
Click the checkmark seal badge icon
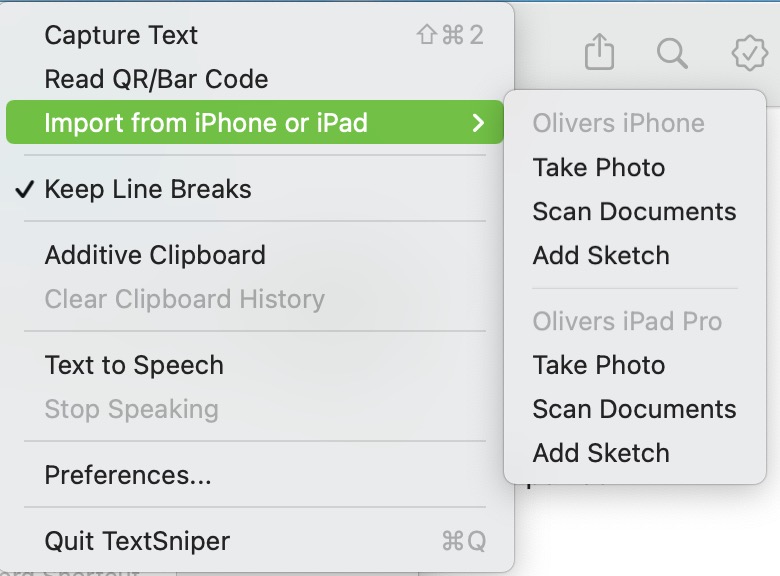tap(749, 53)
